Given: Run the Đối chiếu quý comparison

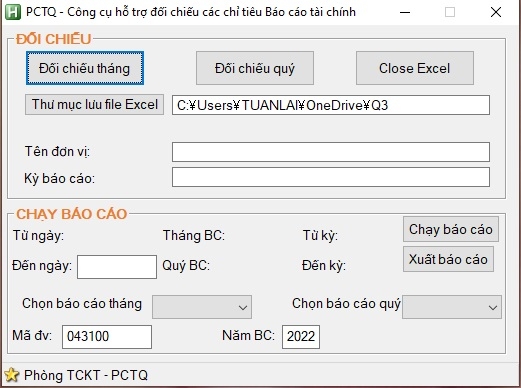Looking at the screenshot, I should 255,68.
